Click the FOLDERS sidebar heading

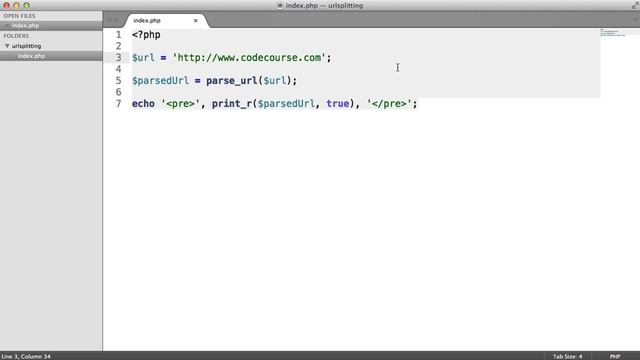click(16, 36)
